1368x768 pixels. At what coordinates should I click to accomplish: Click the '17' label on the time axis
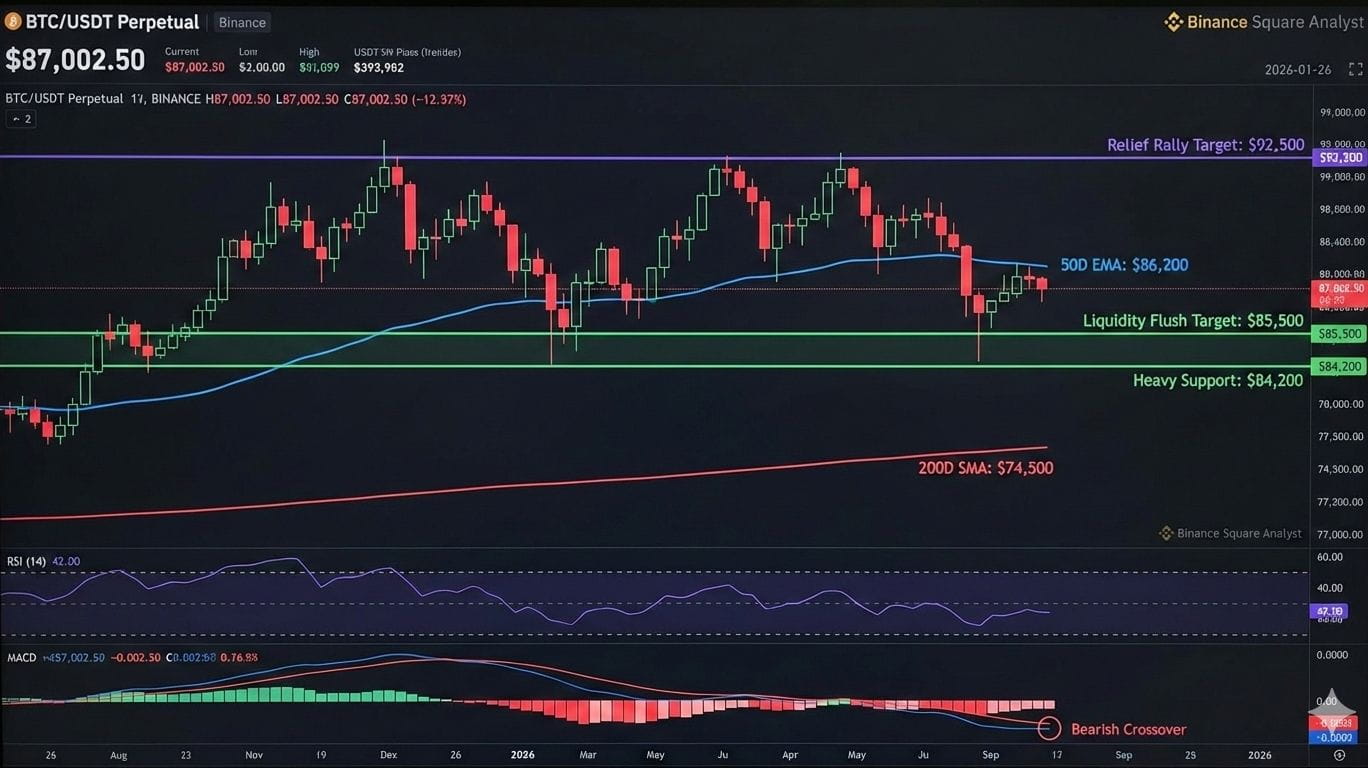pos(1055,755)
